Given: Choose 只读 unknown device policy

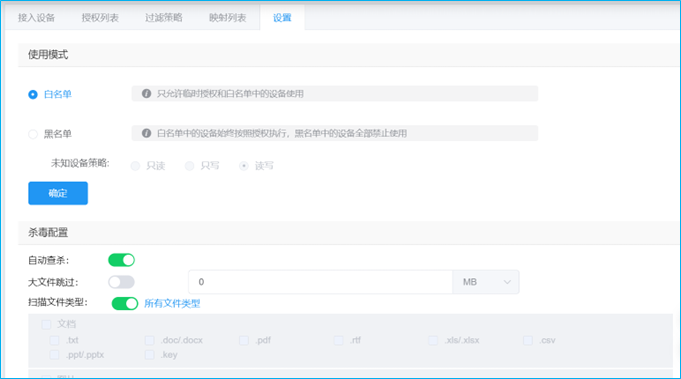Looking at the screenshot, I should 136,166.
